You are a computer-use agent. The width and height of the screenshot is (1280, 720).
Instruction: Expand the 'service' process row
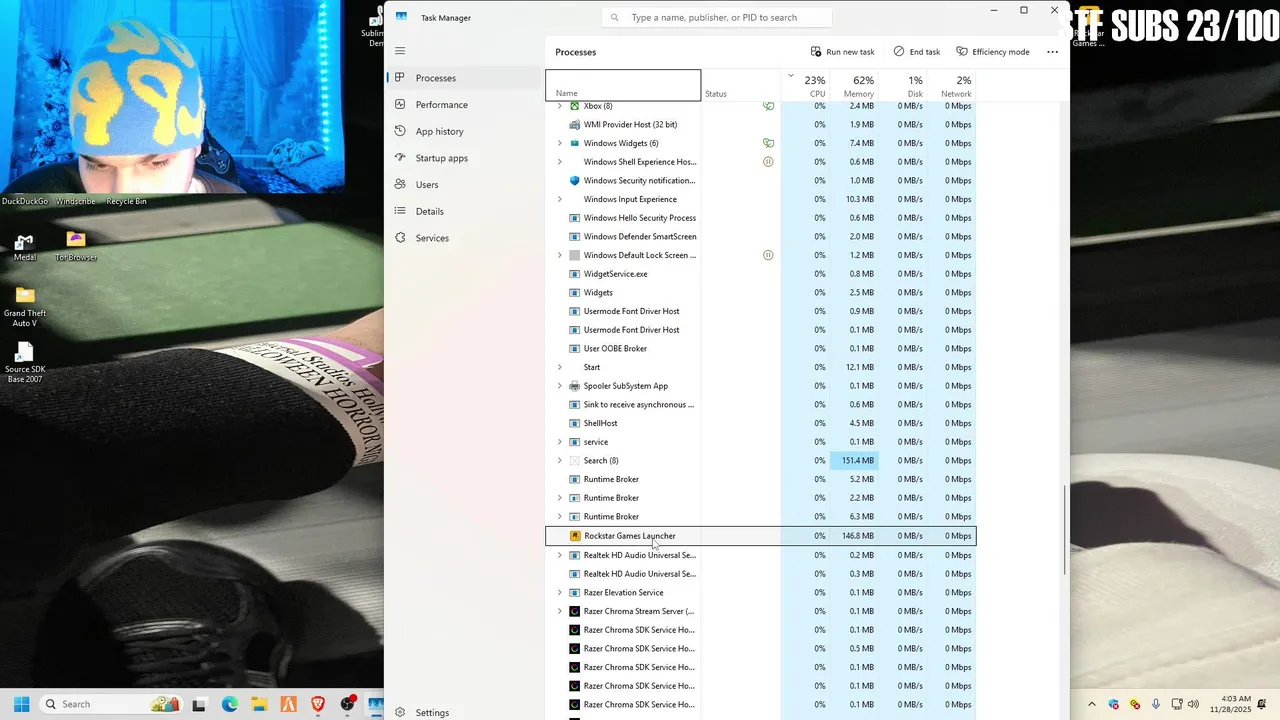[559, 442]
